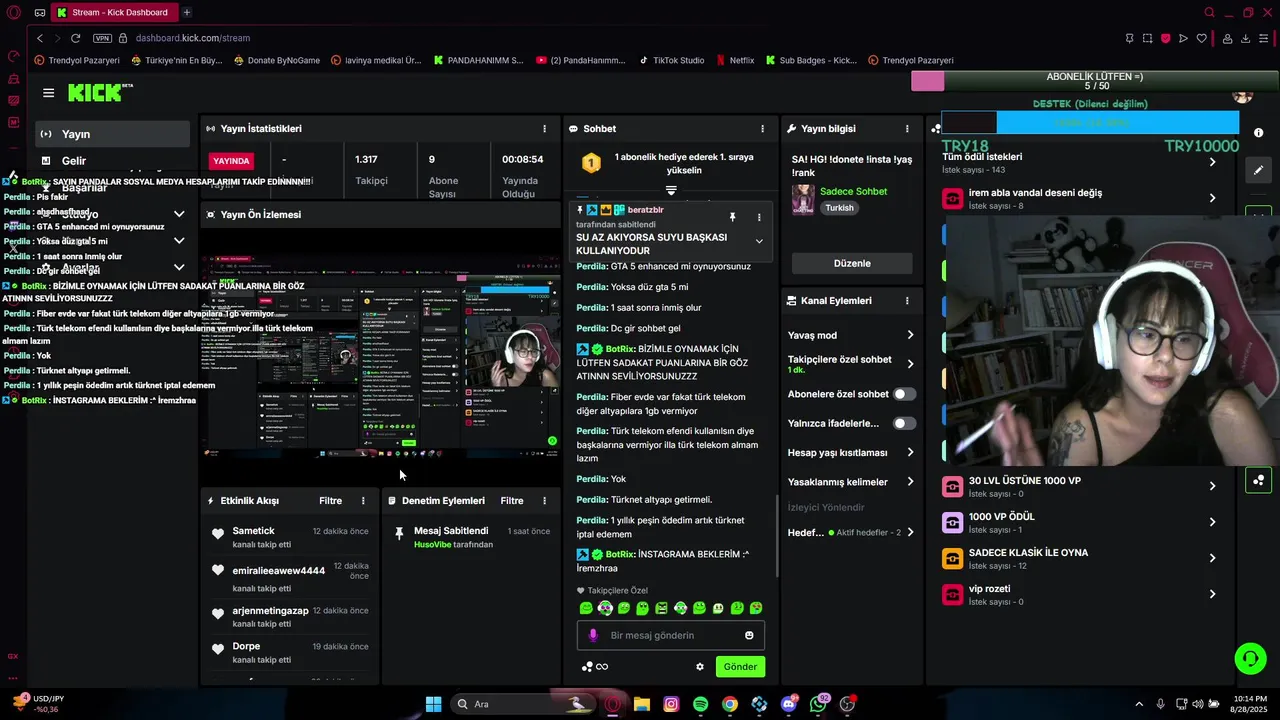Open irem abla vandal deseni değiş requests
This screenshot has width=1280, height=720.
(x=1080, y=198)
